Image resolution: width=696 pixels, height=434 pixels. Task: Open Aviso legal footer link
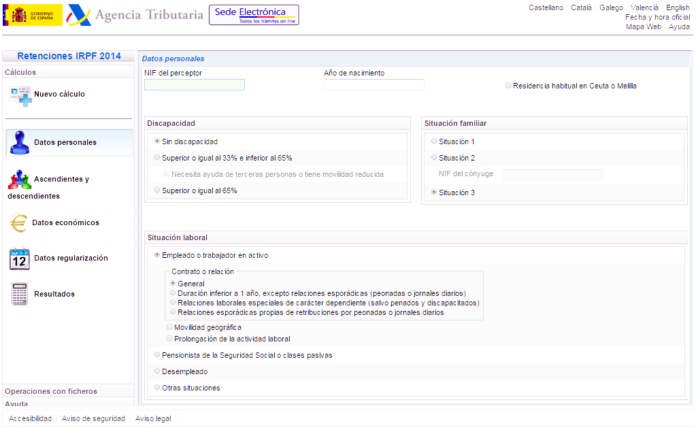(x=153, y=418)
